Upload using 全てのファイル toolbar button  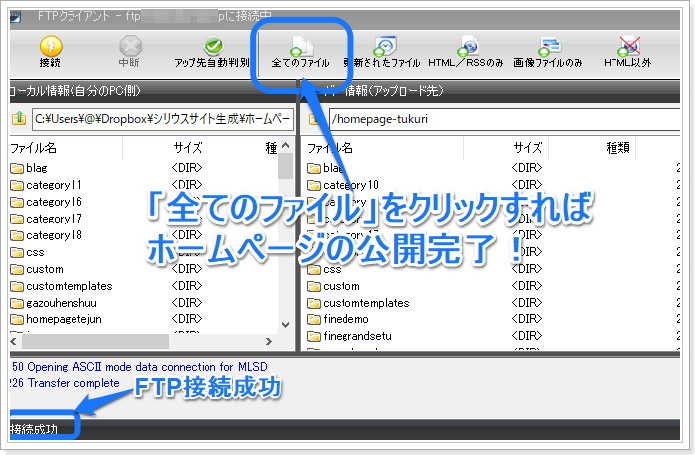click(301, 52)
